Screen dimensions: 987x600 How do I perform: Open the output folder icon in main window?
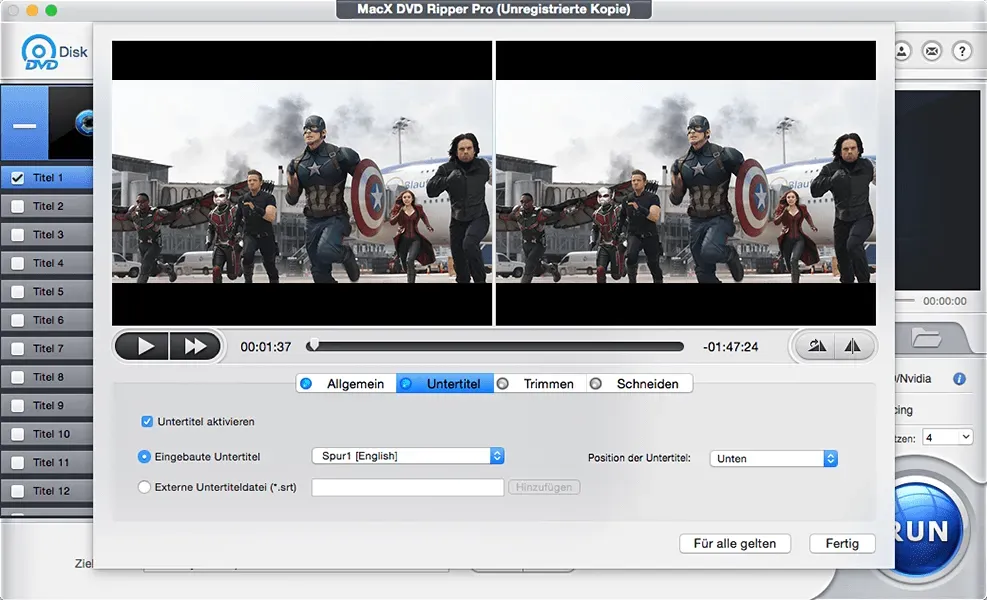coord(927,338)
